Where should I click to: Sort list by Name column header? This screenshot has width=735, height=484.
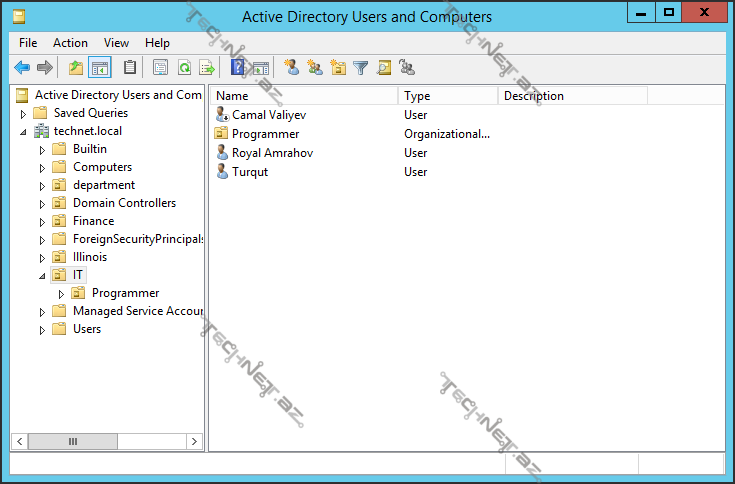click(x=304, y=96)
